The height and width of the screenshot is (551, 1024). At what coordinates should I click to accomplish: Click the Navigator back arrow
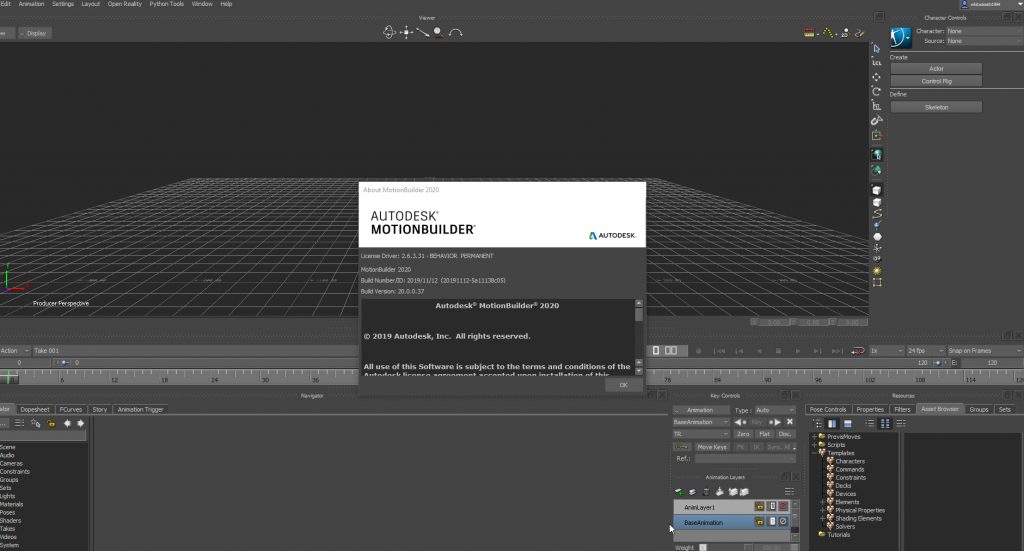coord(67,424)
